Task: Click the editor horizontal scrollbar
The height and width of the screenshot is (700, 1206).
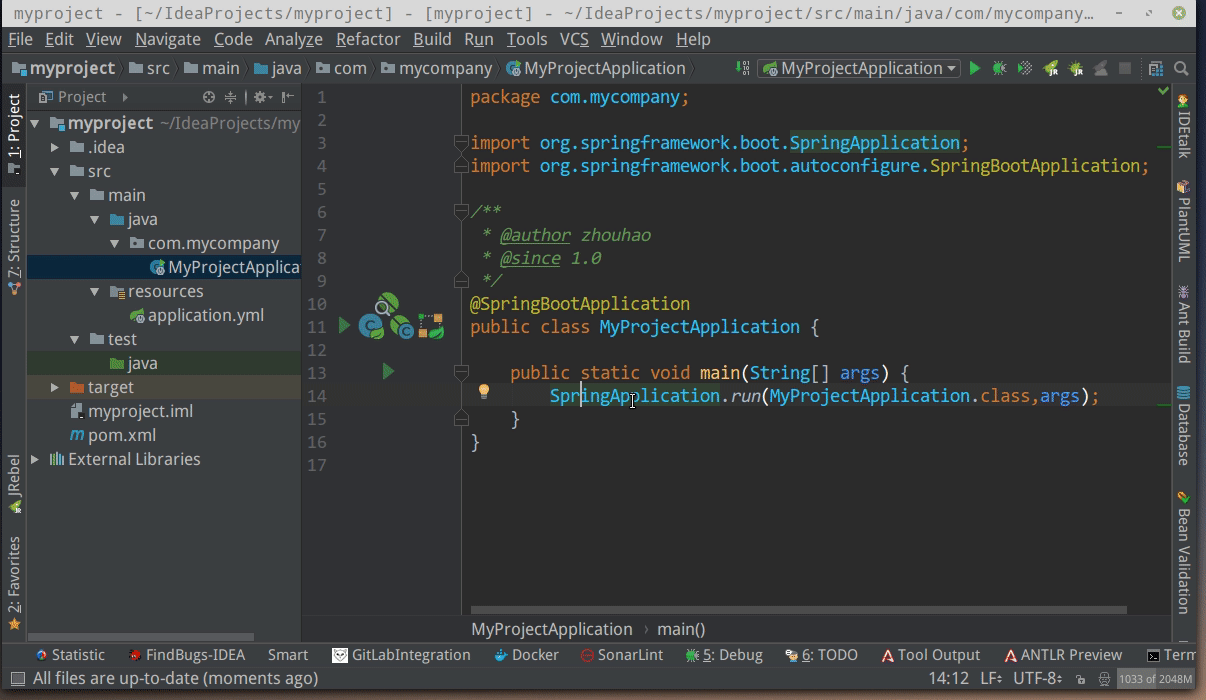Action: pyautogui.click(x=798, y=609)
